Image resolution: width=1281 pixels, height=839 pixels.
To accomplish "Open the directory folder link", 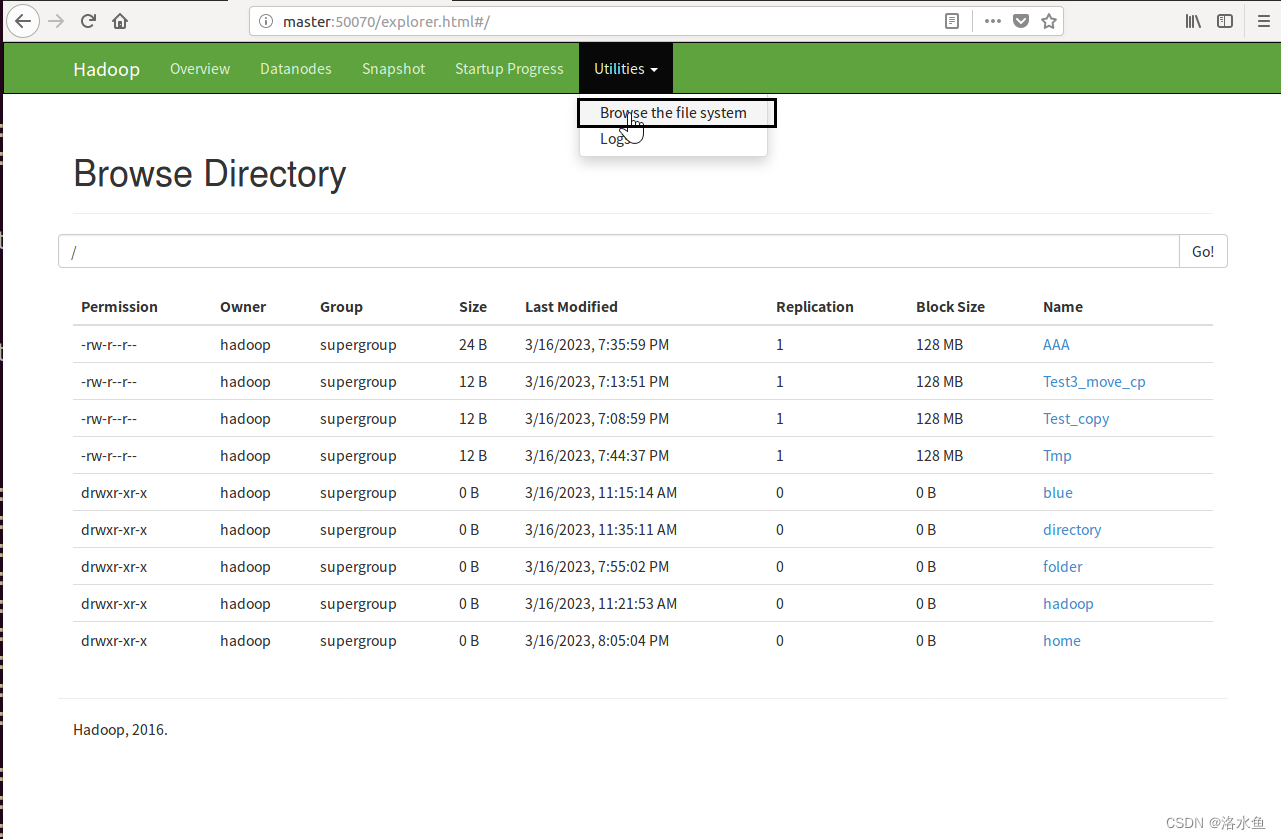I will 1072,530.
